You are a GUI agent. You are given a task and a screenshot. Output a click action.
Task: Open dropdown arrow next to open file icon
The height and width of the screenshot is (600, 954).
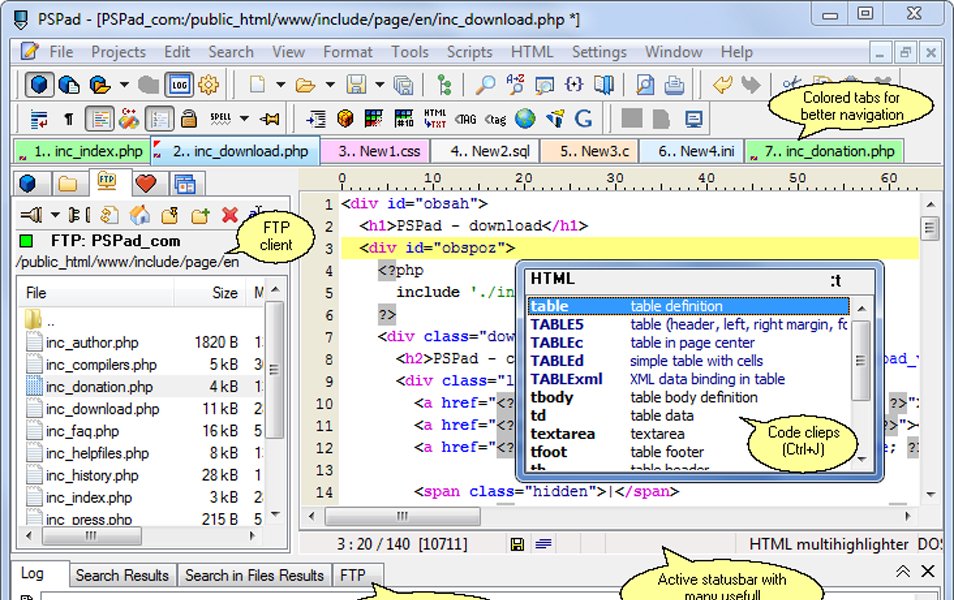[x=330, y=85]
